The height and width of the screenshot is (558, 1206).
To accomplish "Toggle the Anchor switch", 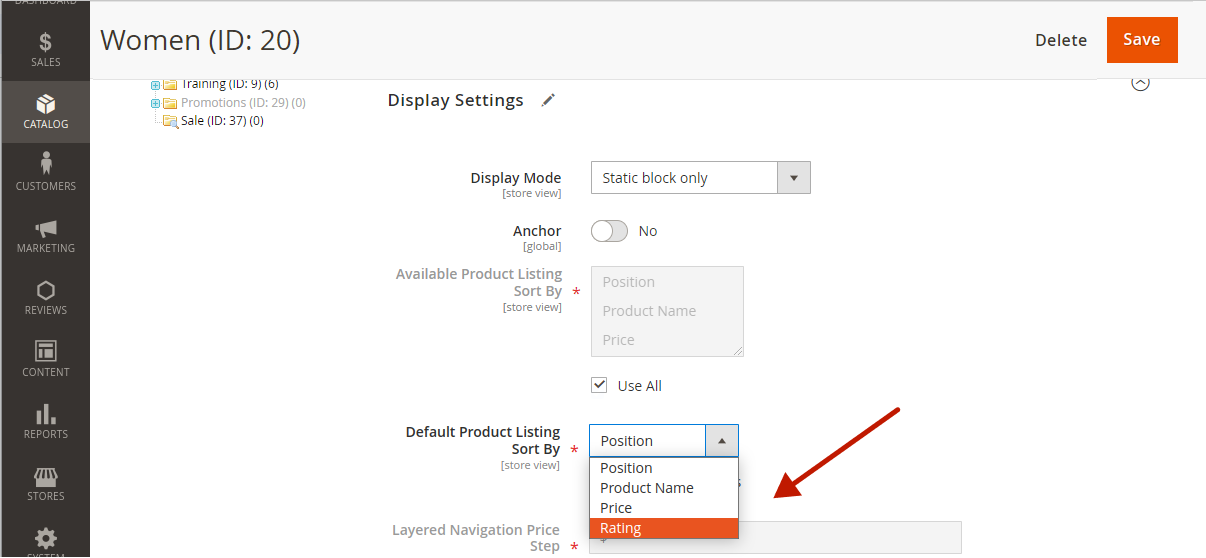I will [609, 231].
